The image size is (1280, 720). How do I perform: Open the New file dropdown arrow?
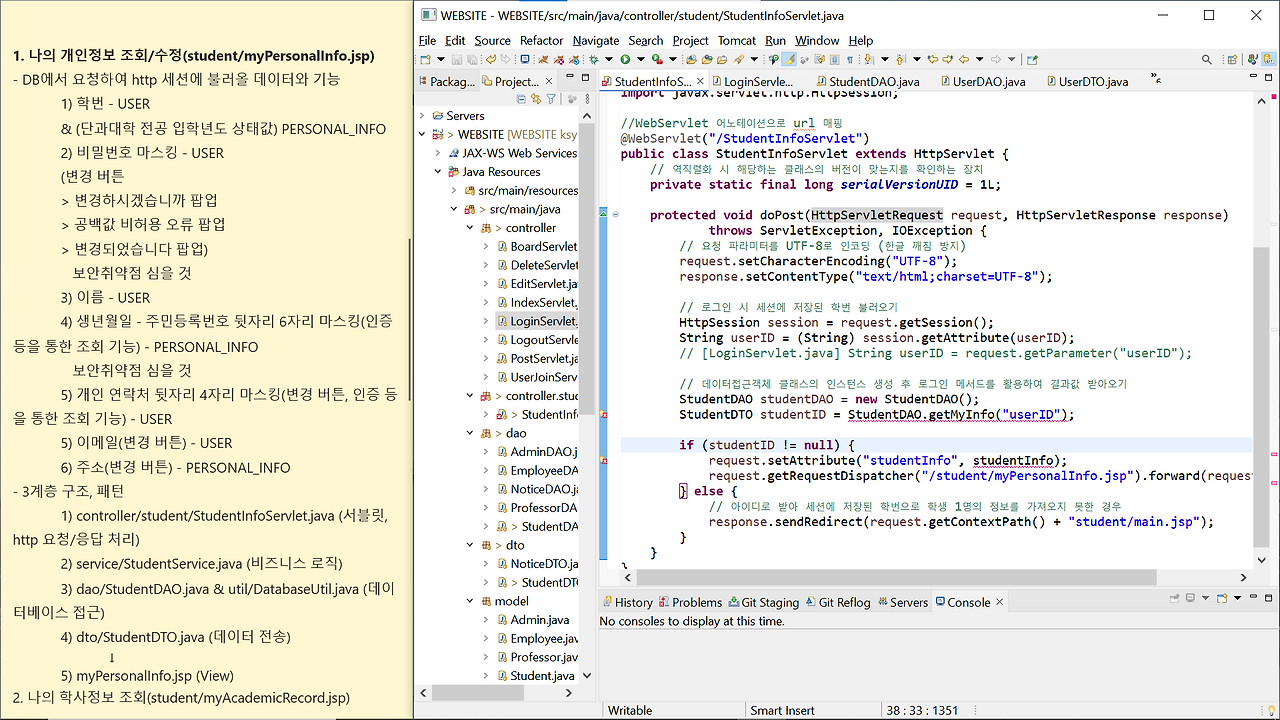coord(439,60)
